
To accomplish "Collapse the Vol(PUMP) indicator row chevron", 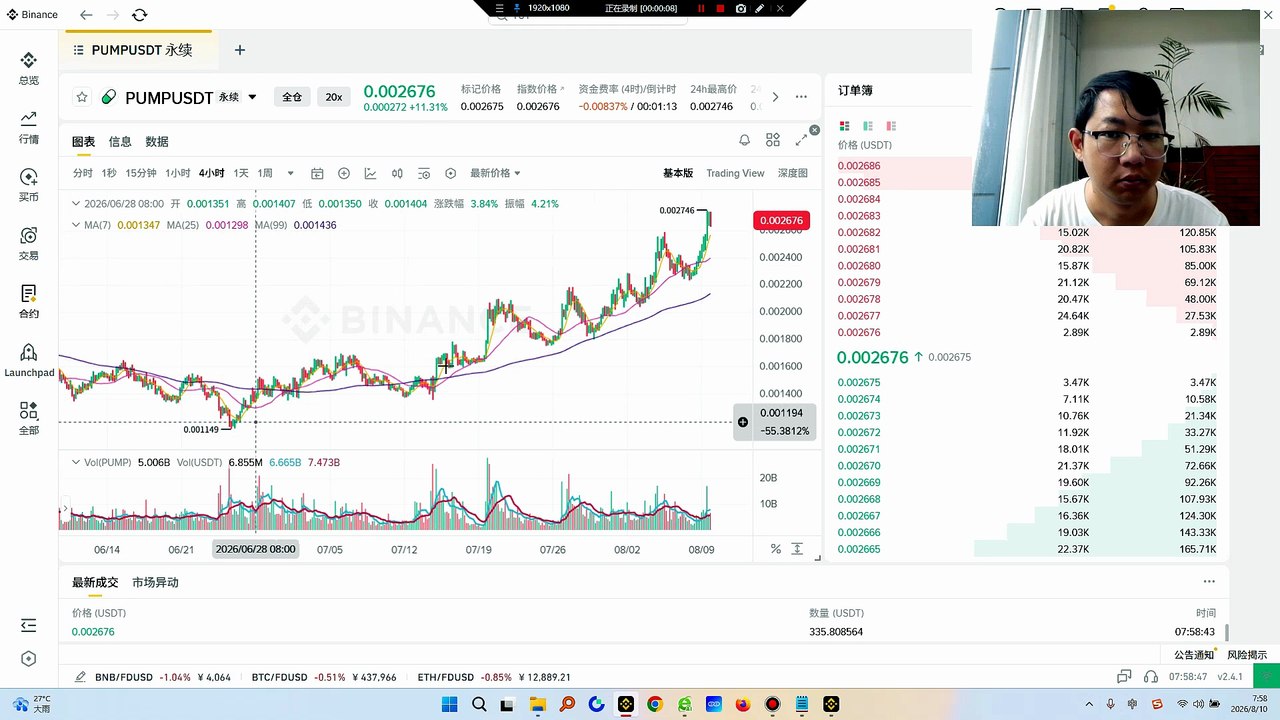I will (76, 462).
